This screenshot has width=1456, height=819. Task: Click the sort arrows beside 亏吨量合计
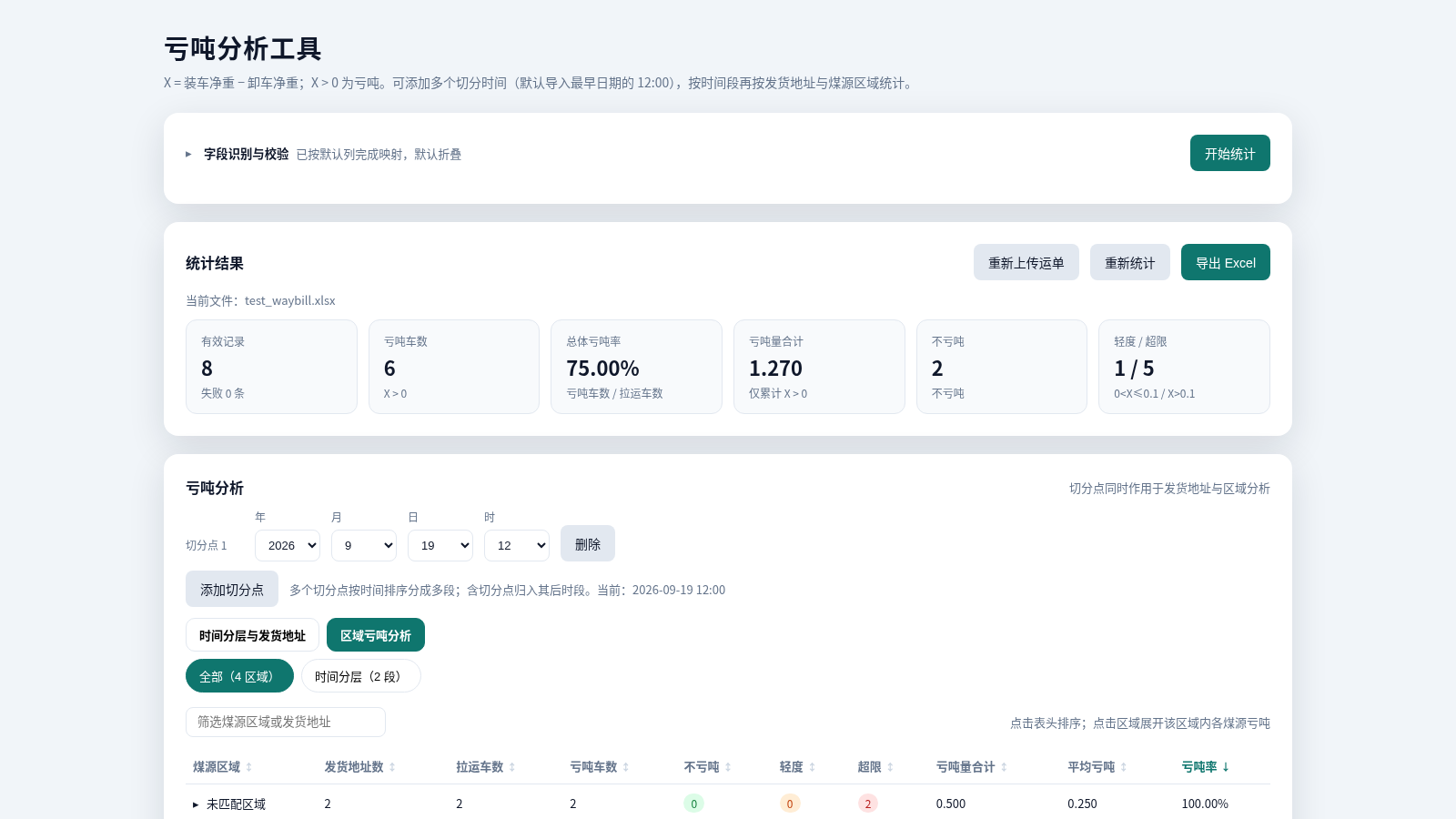pos(1004,767)
